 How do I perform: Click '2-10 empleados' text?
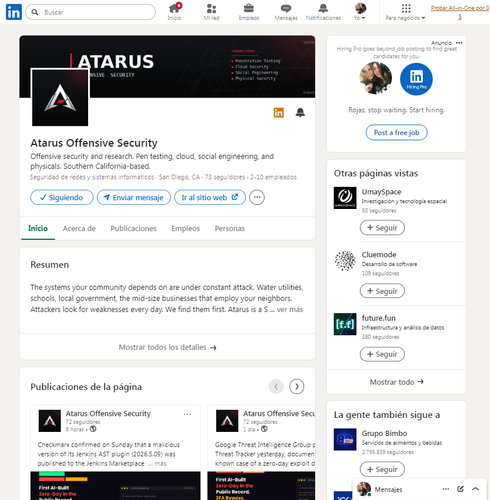point(273,177)
